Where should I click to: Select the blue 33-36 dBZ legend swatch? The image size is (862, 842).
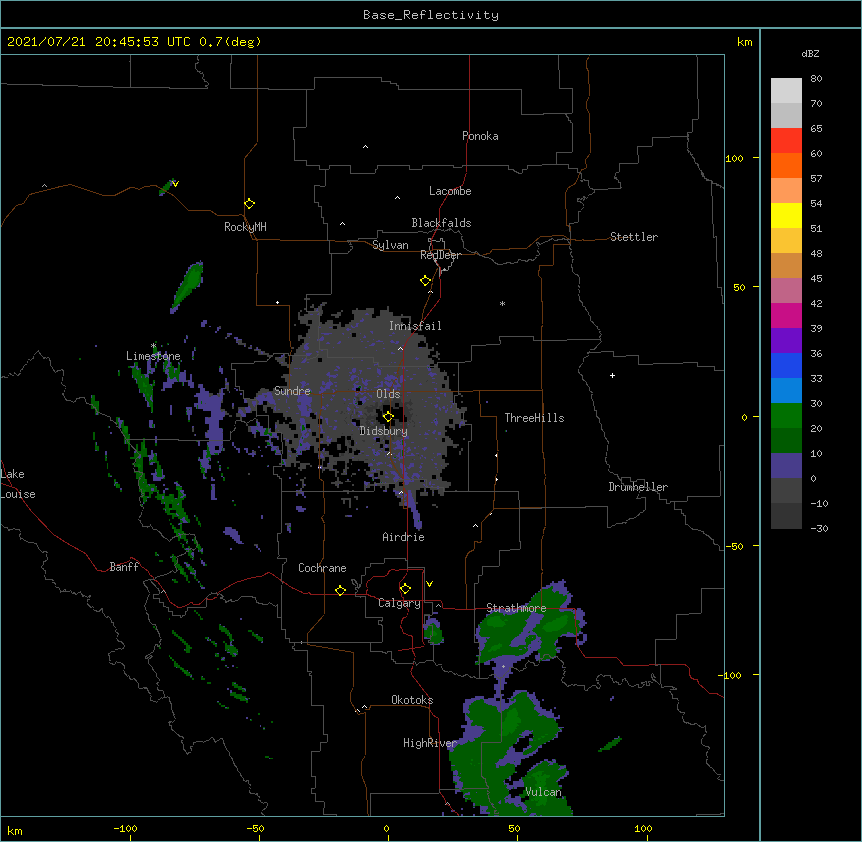click(x=786, y=365)
